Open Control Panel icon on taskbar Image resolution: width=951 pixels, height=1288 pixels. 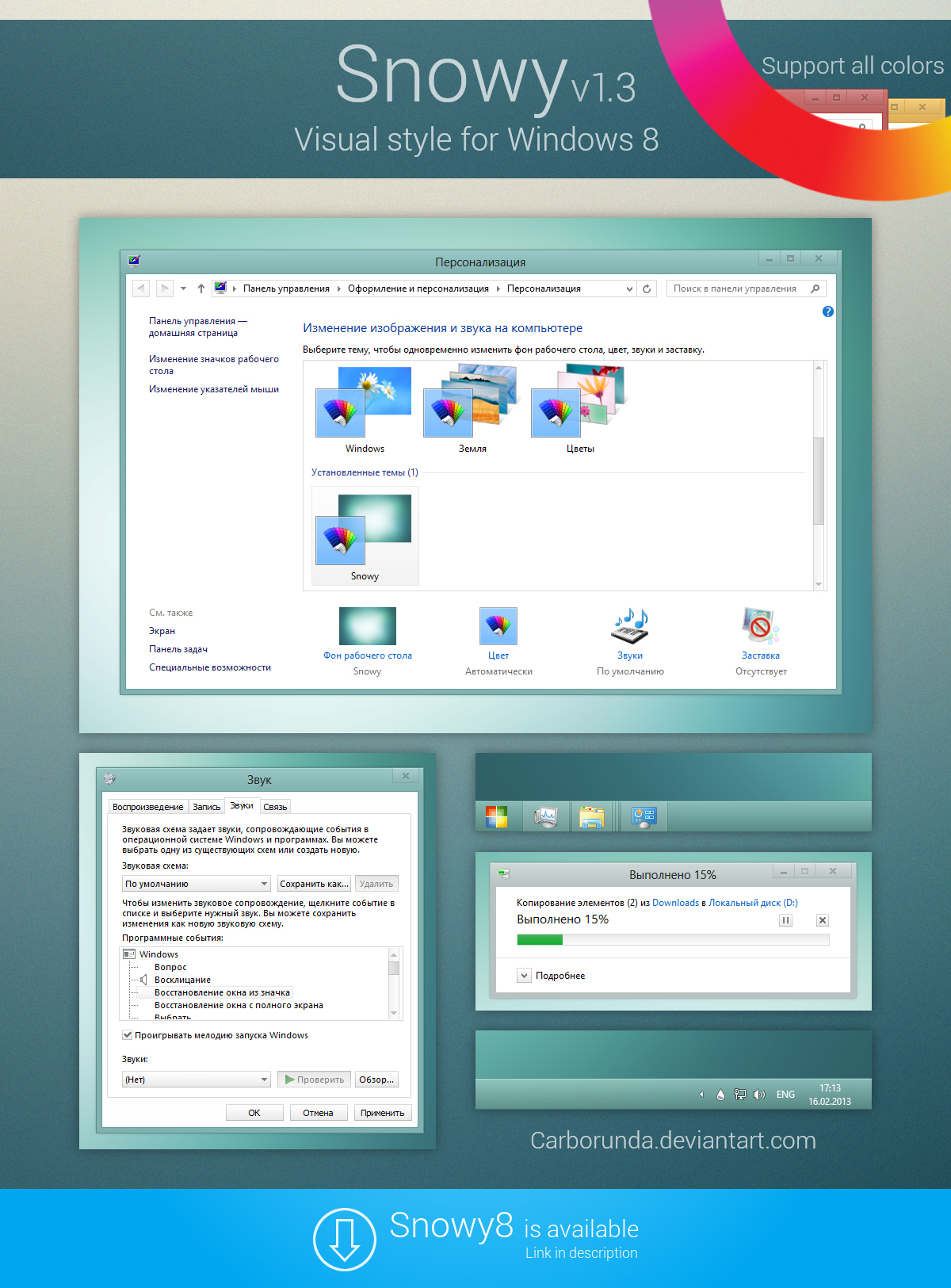[644, 816]
